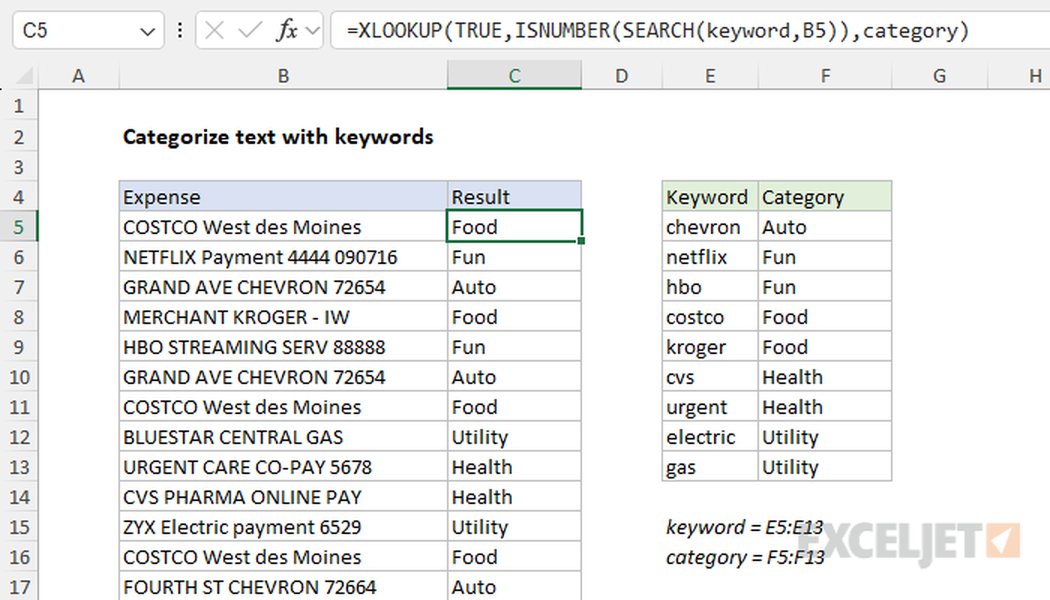Screen dimensions: 1050x600
Task: Expand the dropdown arrow beside fx
Action: (x=312, y=31)
